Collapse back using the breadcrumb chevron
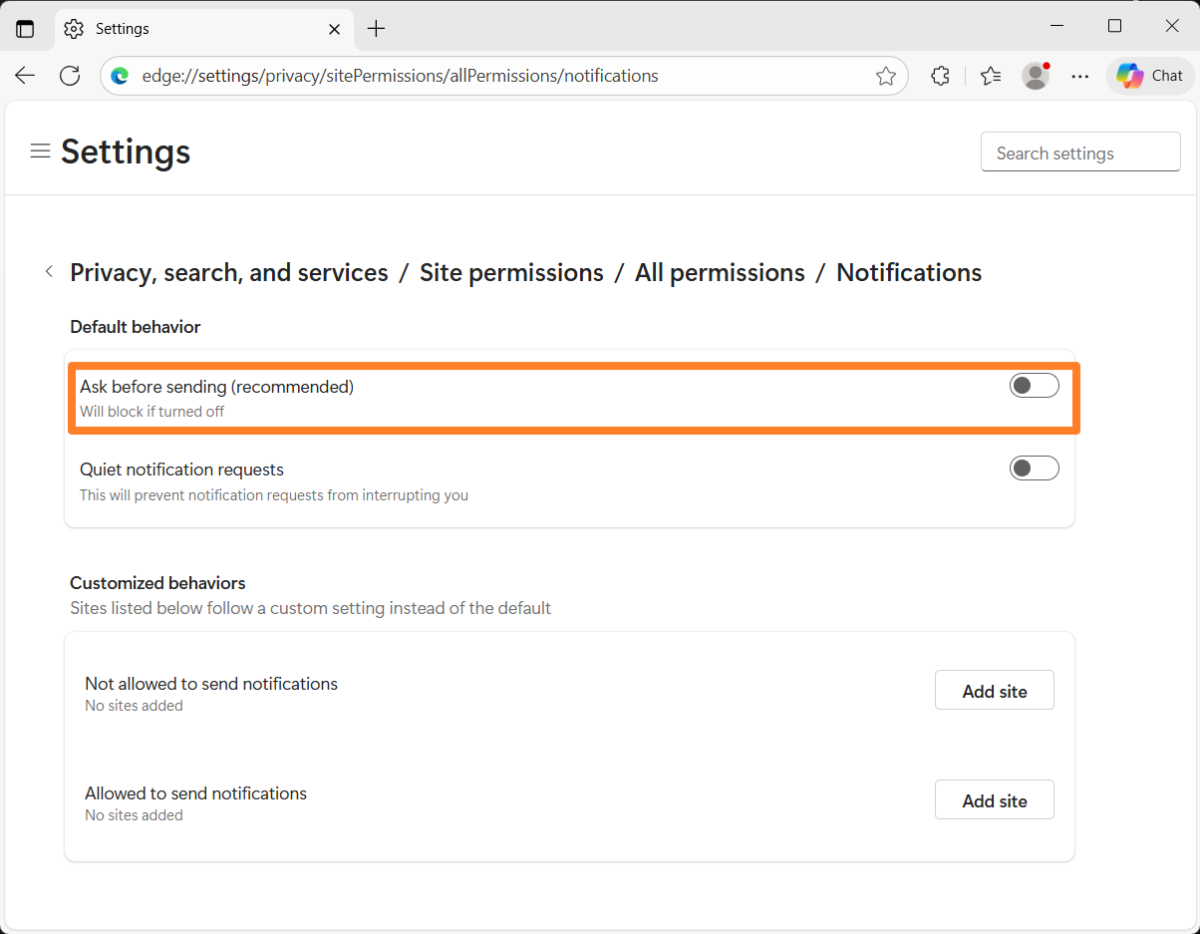The width and height of the screenshot is (1200, 934). [48, 271]
